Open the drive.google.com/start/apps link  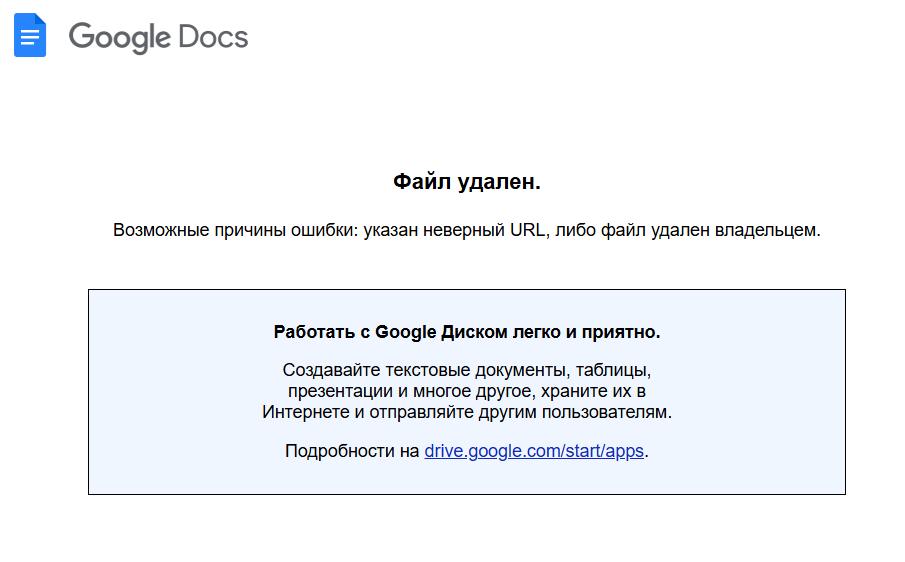534,451
